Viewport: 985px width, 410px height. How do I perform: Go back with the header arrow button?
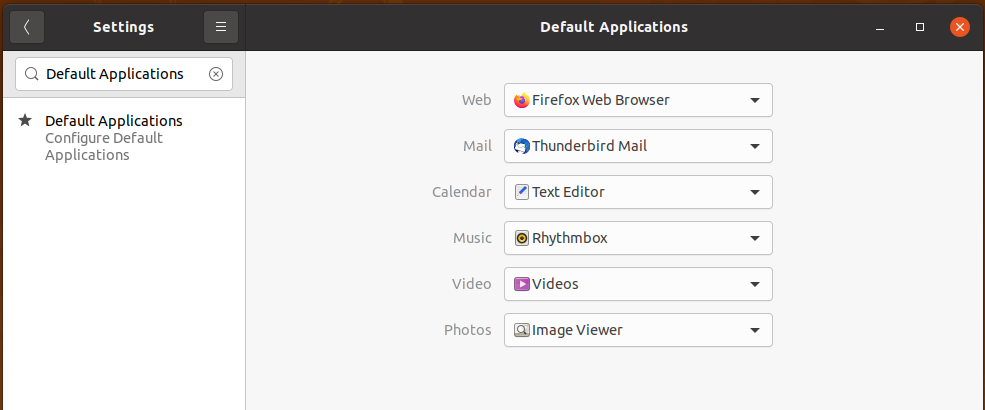point(27,27)
